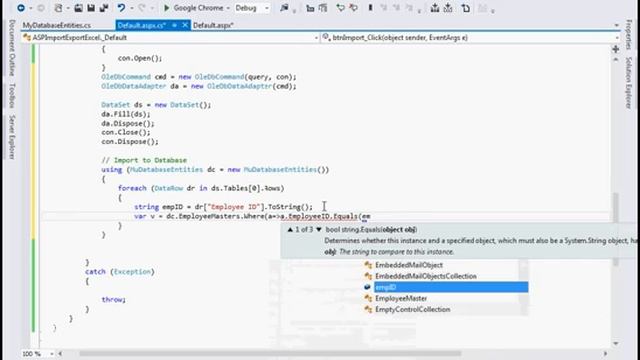Click the green bookmark arrow icon
Viewport: 640px width, 360px height.
coord(340,8)
